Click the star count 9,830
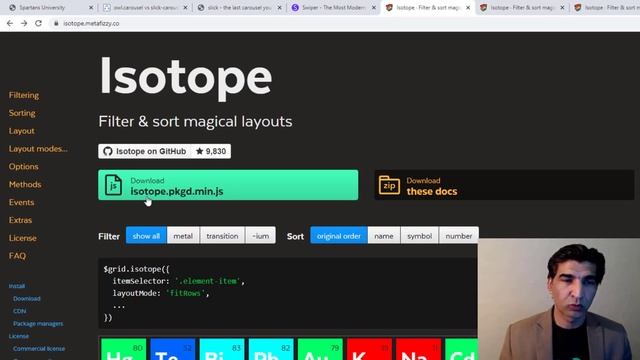This screenshot has width=640, height=360. point(211,151)
